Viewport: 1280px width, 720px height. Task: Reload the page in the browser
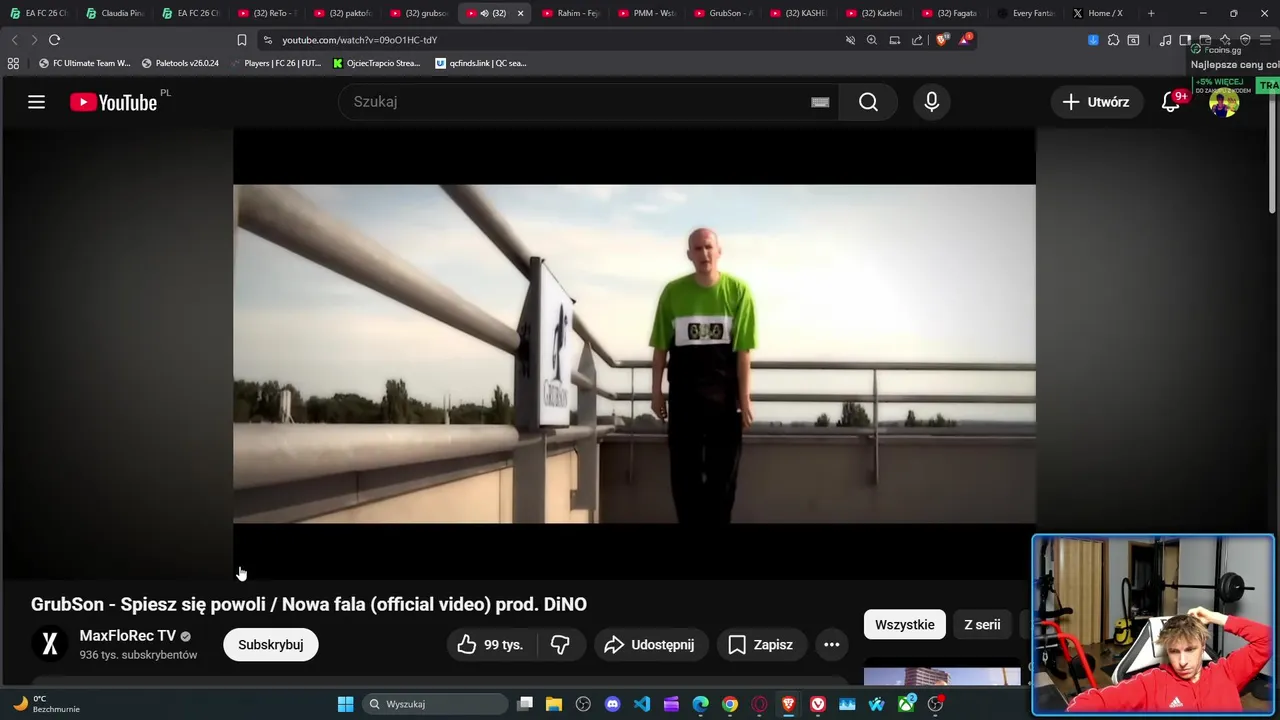pyautogui.click(x=54, y=40)
